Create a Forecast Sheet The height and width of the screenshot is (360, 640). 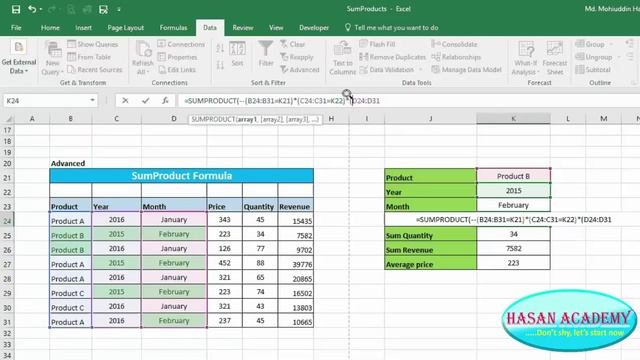(555, 58)
